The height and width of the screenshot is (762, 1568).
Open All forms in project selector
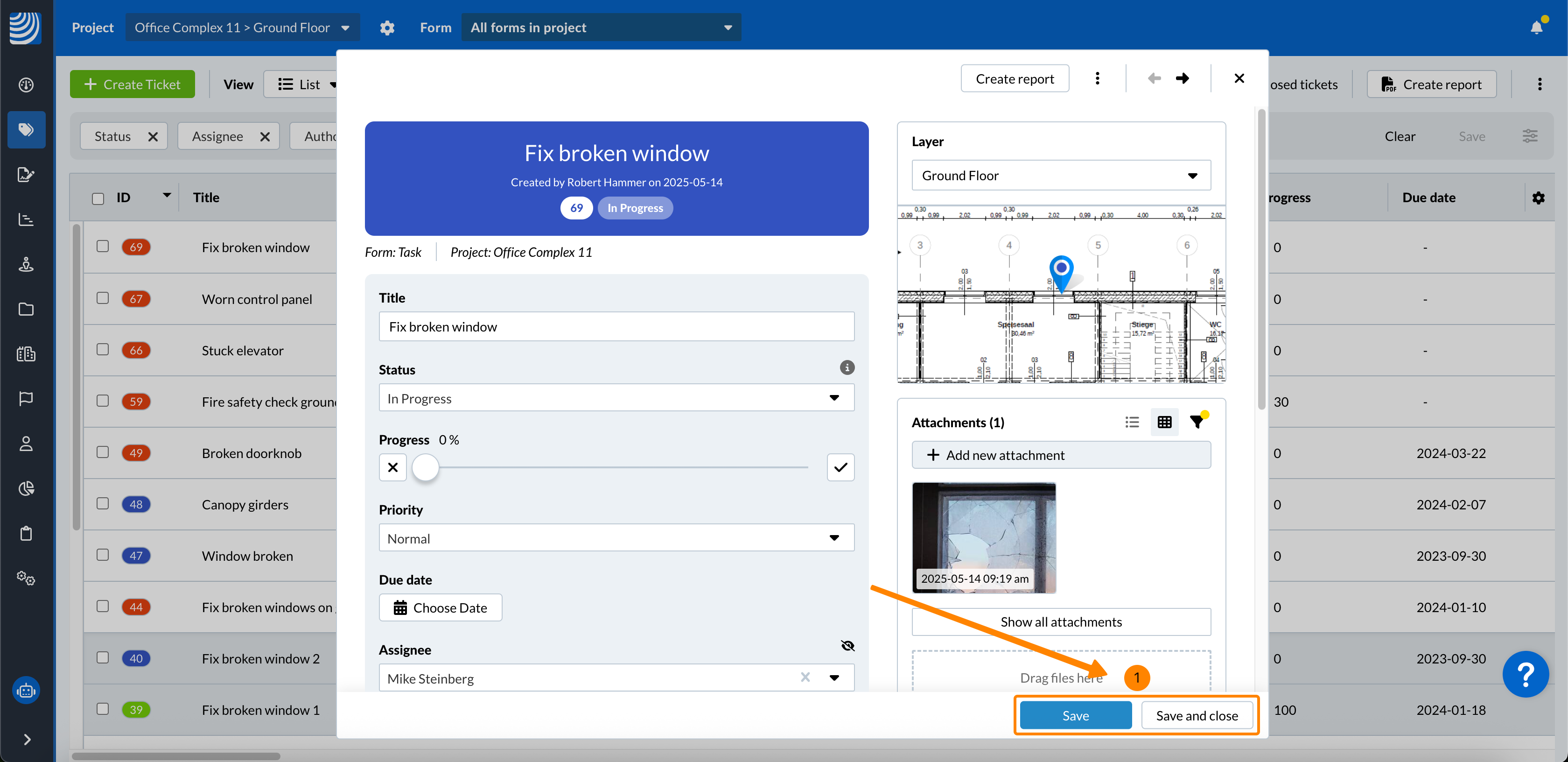600,28
